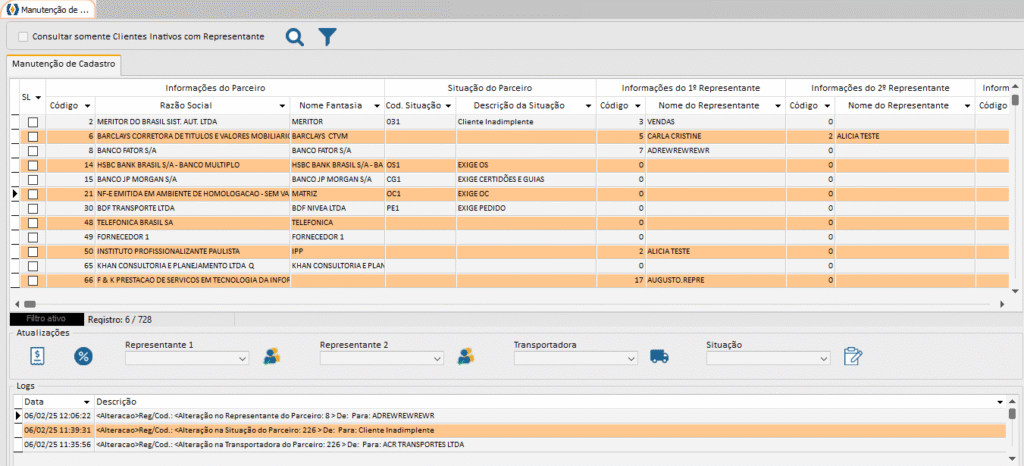
Task: Click the Registro: 6 / 728 counter
Action: click(120, 320)
